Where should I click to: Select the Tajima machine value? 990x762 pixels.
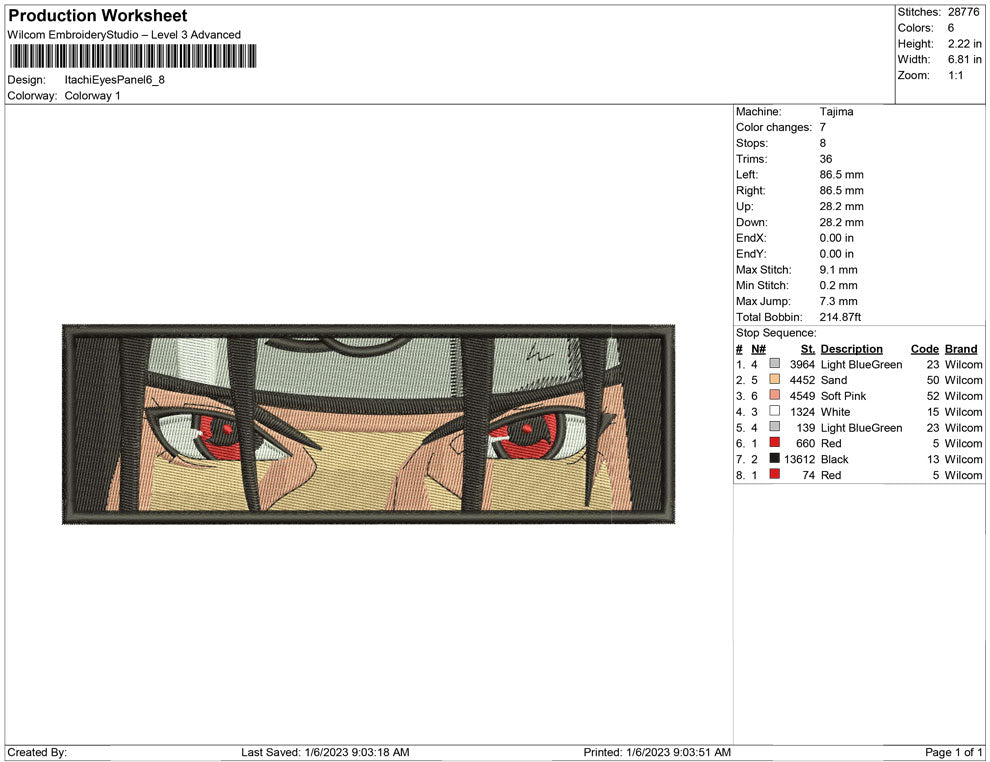(x=836, y=111)
